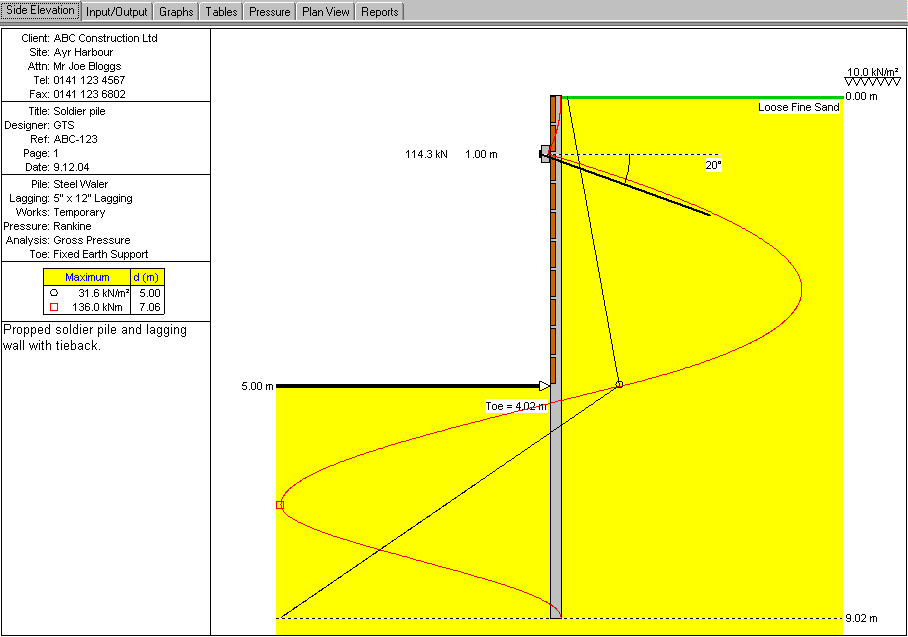Click the white excavation level arrow marker
Viewport: 908px width, 637px height.
544,385
